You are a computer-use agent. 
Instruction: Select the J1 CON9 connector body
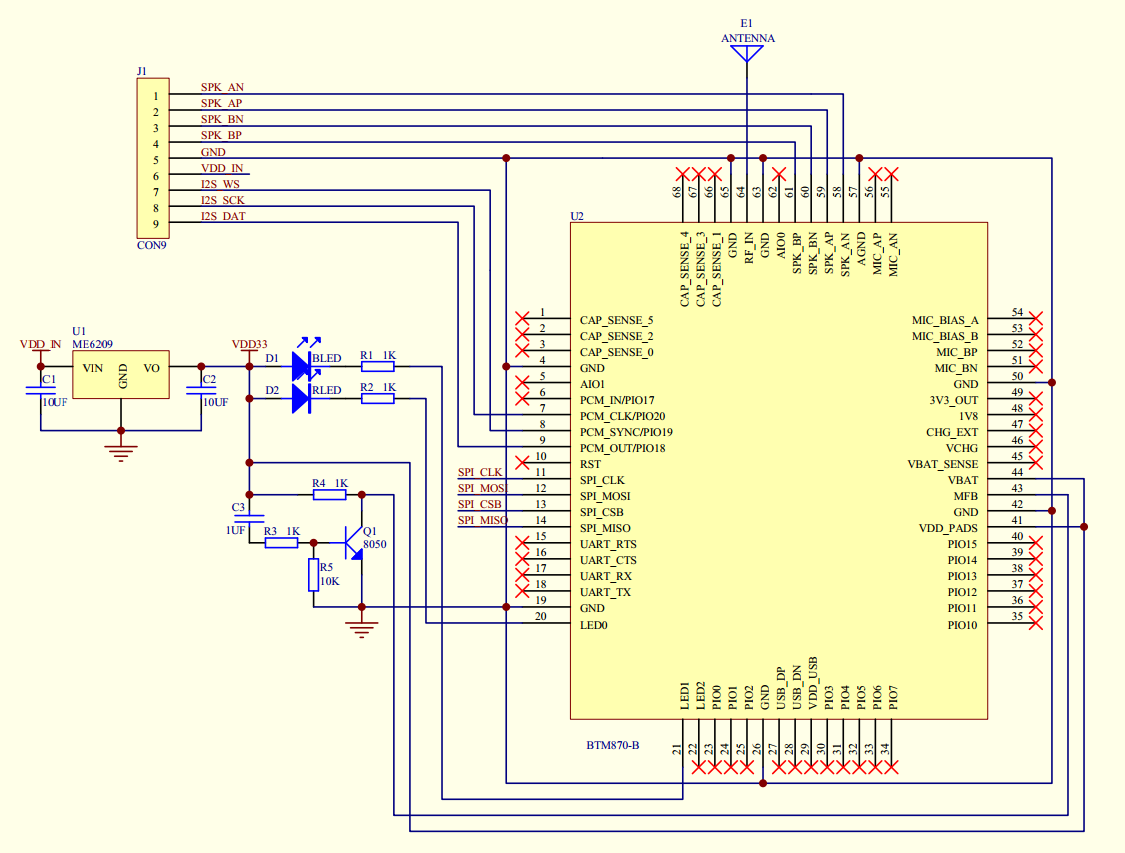153,158
